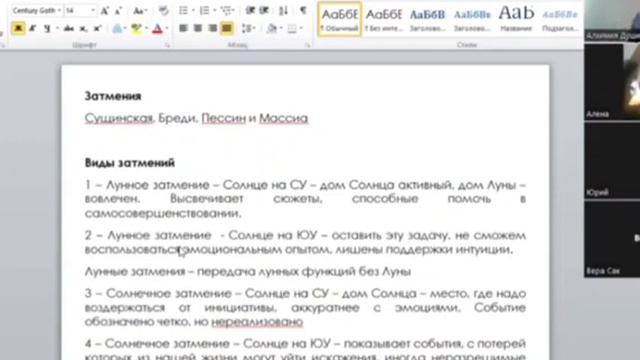Screen dimensions: 640x360
Task: Apply the Обычный style
Action: [340, 19]
